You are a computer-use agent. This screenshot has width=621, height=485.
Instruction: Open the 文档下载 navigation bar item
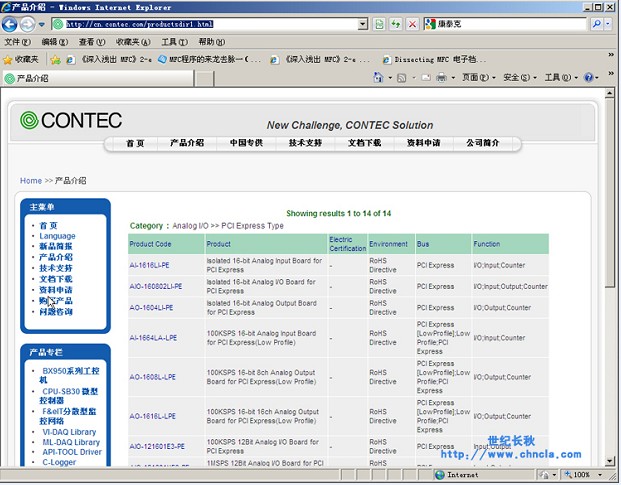tap(364, 143)
